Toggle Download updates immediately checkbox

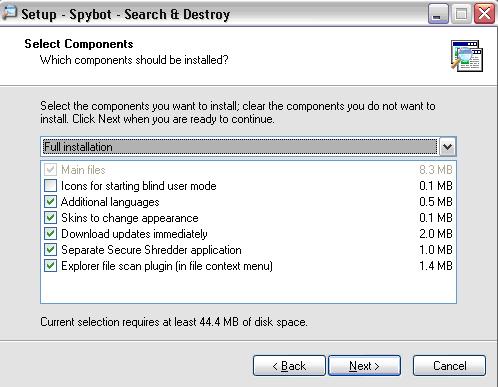50,234
